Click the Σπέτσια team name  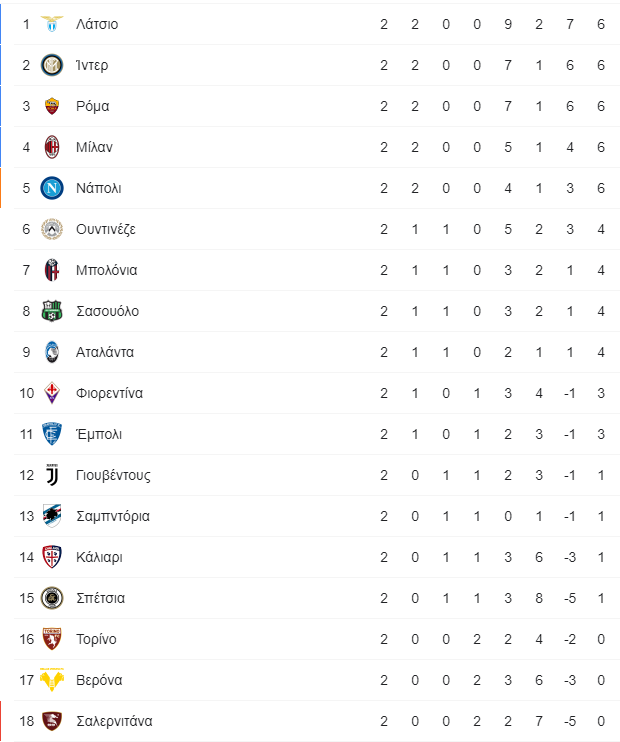[100, 598]
